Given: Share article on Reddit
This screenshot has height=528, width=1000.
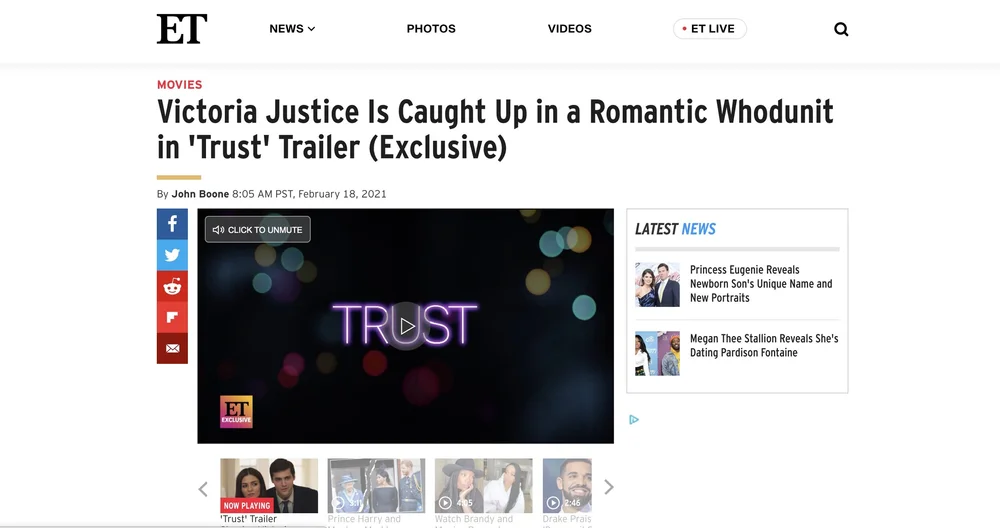Looking at the screenshot, I should [172, 286].
